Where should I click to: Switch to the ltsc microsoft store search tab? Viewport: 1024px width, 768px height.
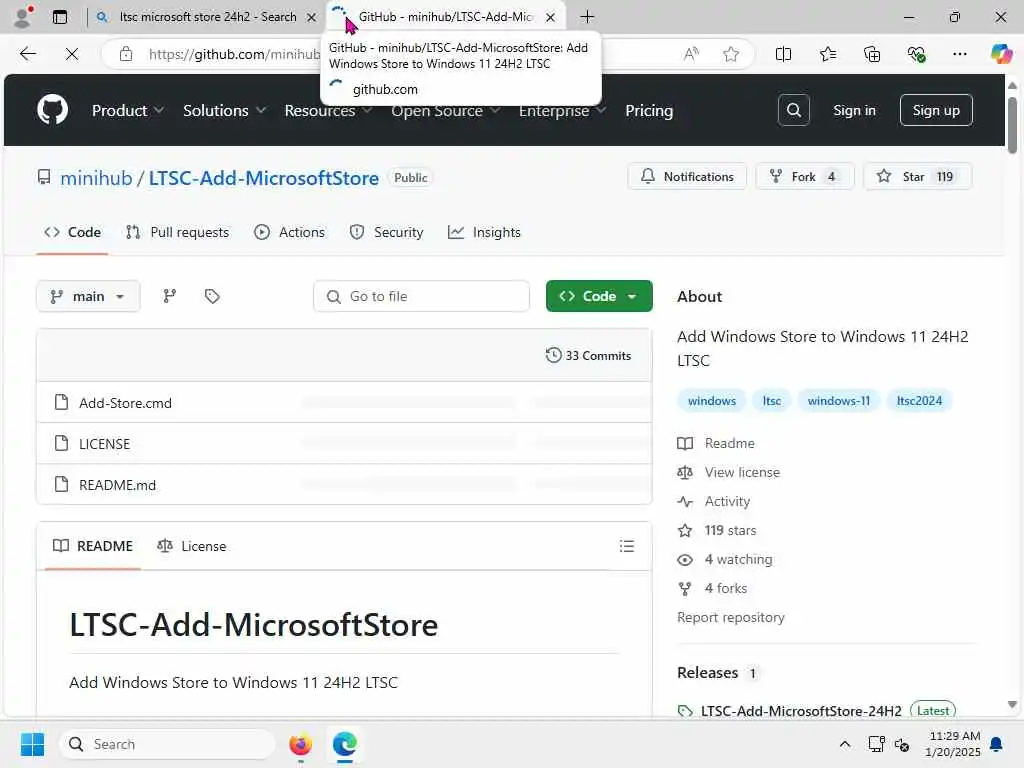click(206, 17)
